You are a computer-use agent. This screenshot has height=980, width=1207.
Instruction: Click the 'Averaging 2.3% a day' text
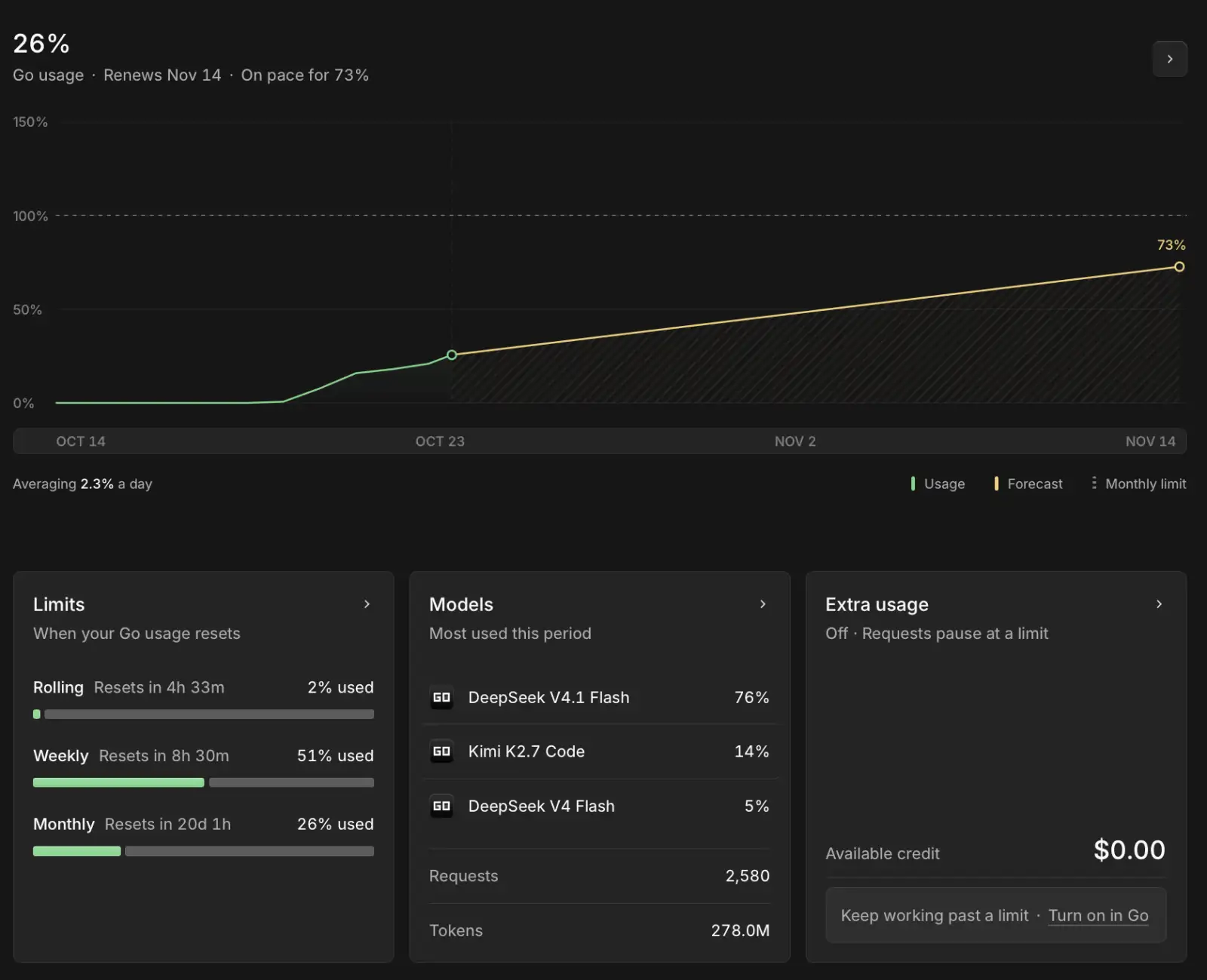[x=82, y=484]
